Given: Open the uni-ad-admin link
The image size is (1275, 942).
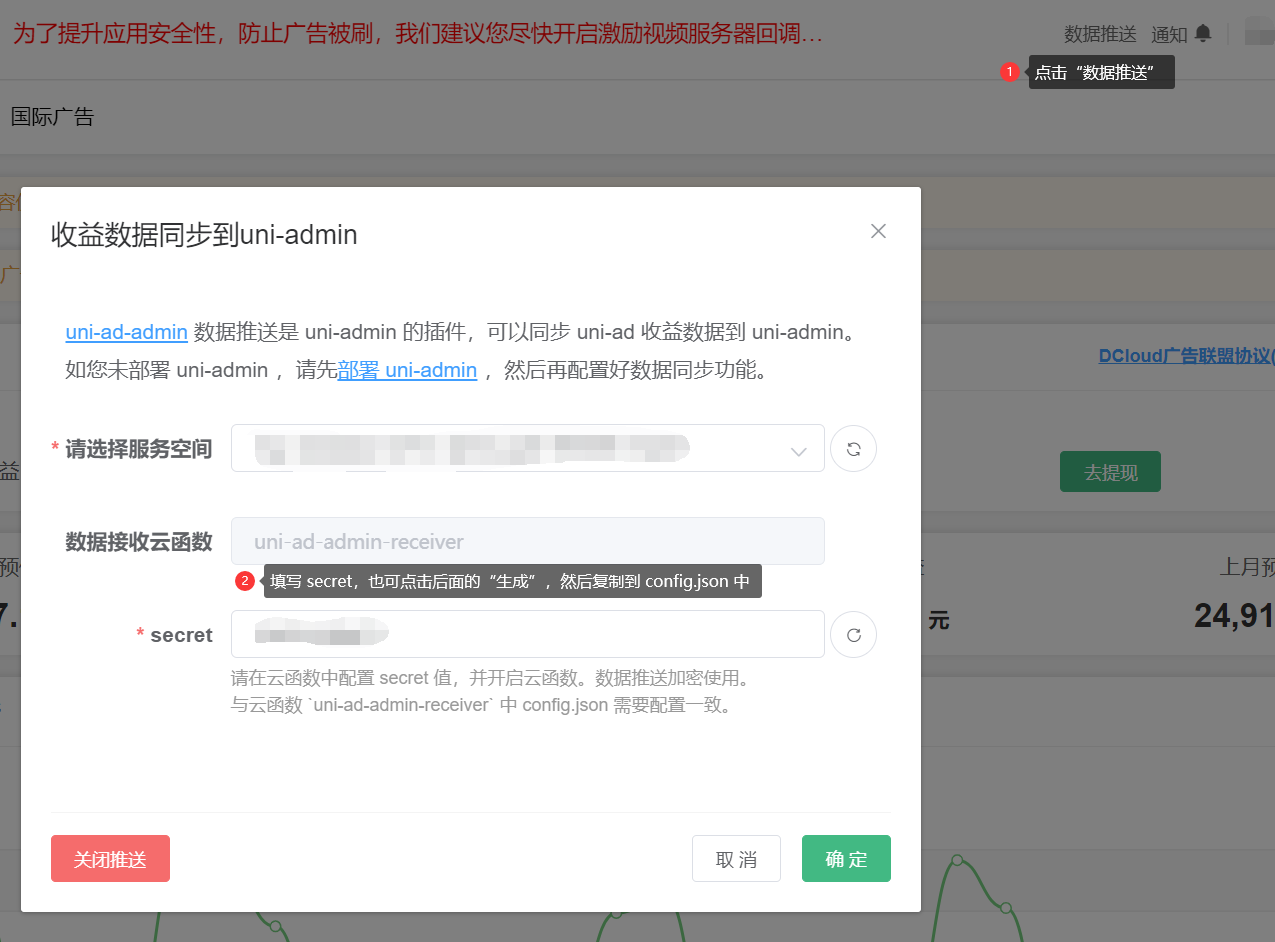Looking at the screenshot, I should [x=127, y=332].
